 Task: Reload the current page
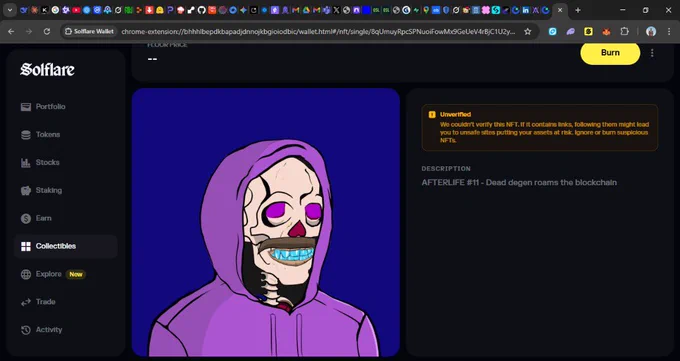pos(47,32)
